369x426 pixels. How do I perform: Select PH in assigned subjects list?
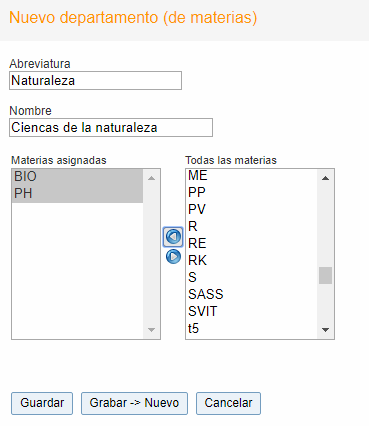(x=77, y=193)
